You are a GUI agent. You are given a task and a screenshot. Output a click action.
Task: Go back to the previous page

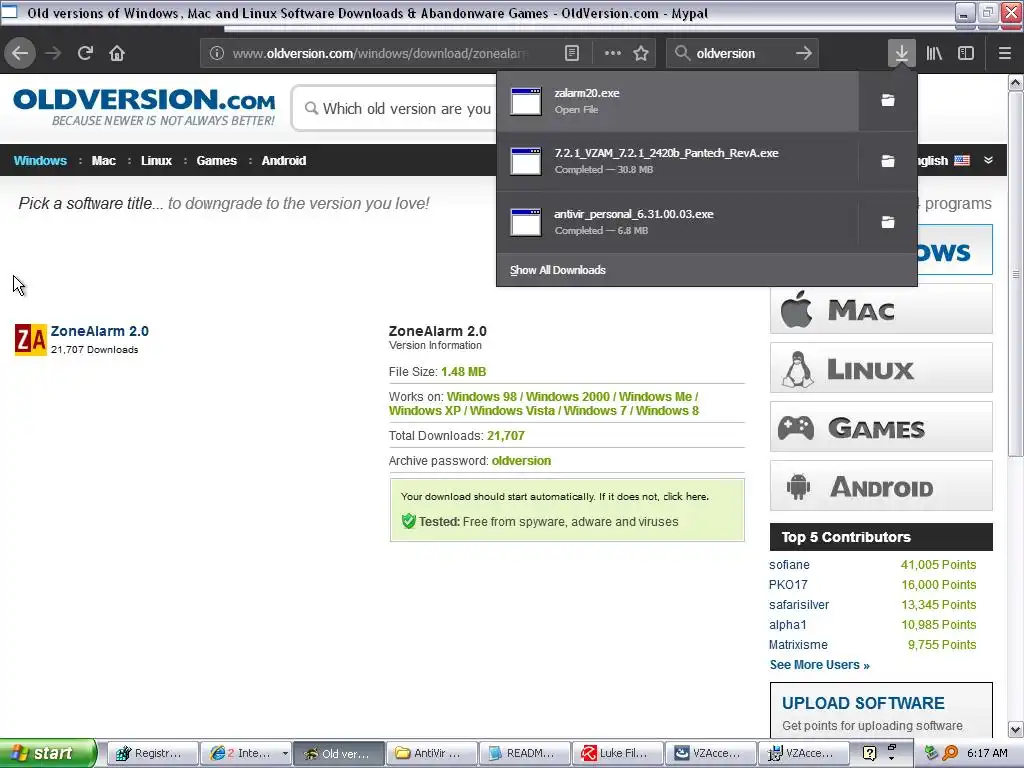[x=20, y=53]
